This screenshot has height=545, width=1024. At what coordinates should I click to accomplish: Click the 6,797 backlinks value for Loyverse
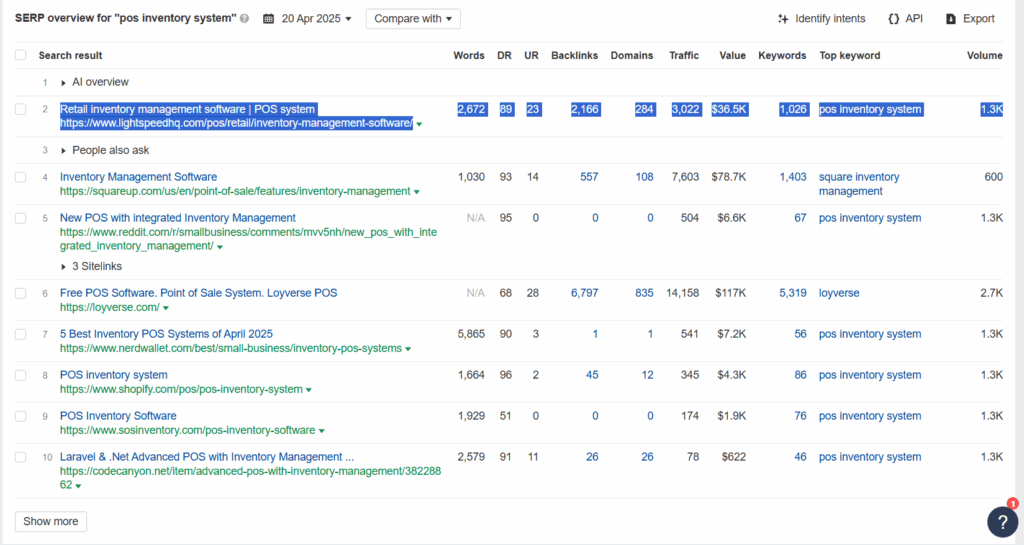[x=584, y=293]
